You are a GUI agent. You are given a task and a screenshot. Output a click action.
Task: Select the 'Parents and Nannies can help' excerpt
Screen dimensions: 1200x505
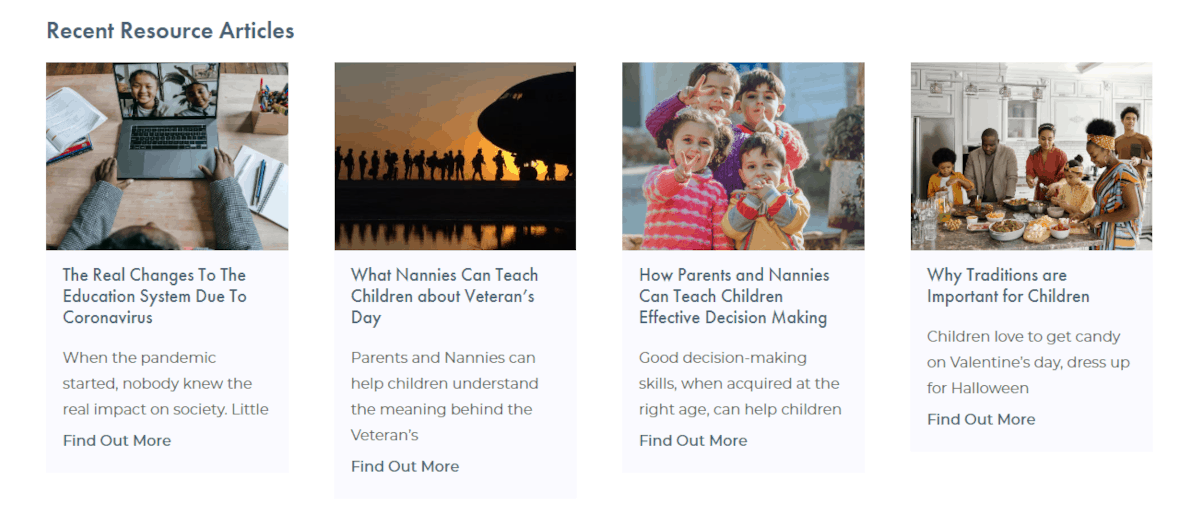pos(445,396)
